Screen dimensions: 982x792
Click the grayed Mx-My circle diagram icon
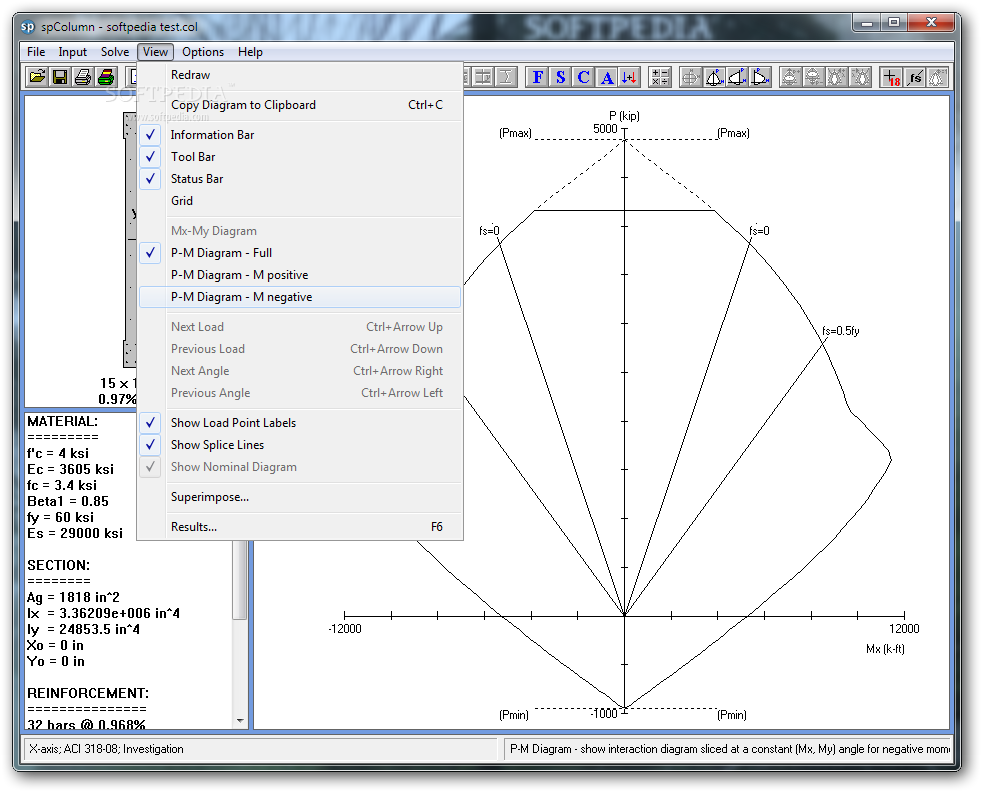click(x=690, y=77)
